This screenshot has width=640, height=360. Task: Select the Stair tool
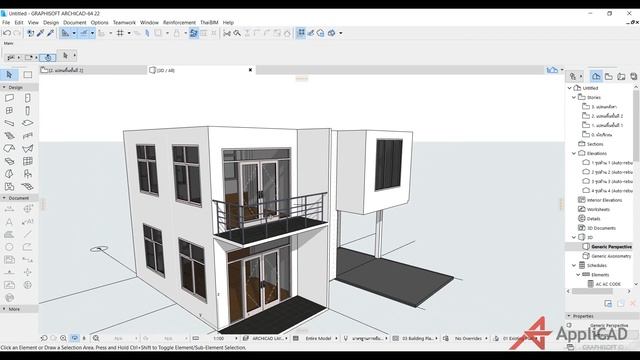(x=9, y=136)
